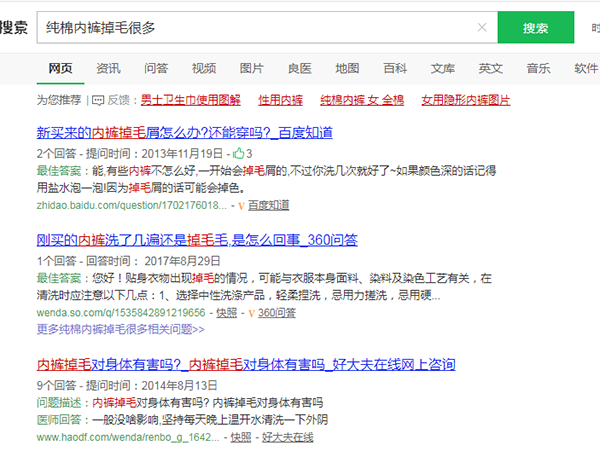This screenshot has height=457, width=600.
Task: Switch to the 视频 tab
Action: pyautogui.click(x=204, y=69)
